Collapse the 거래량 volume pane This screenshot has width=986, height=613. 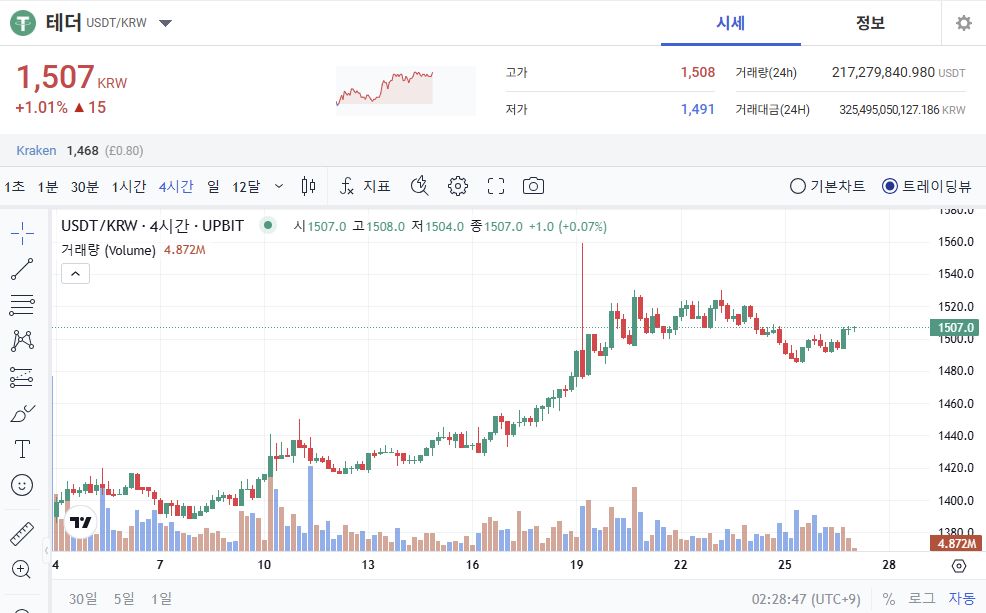coord(75,273)
